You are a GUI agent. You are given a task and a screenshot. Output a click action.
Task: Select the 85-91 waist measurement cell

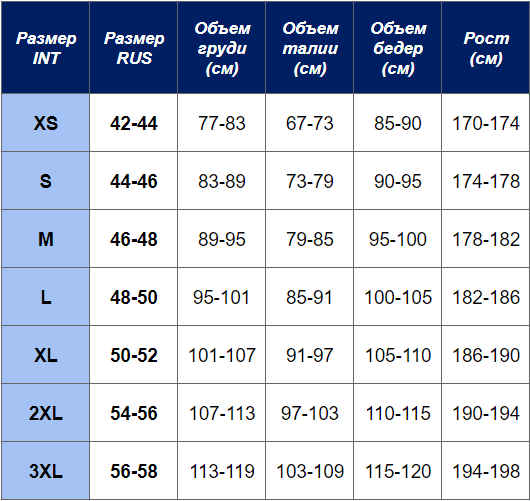point(310,297)
